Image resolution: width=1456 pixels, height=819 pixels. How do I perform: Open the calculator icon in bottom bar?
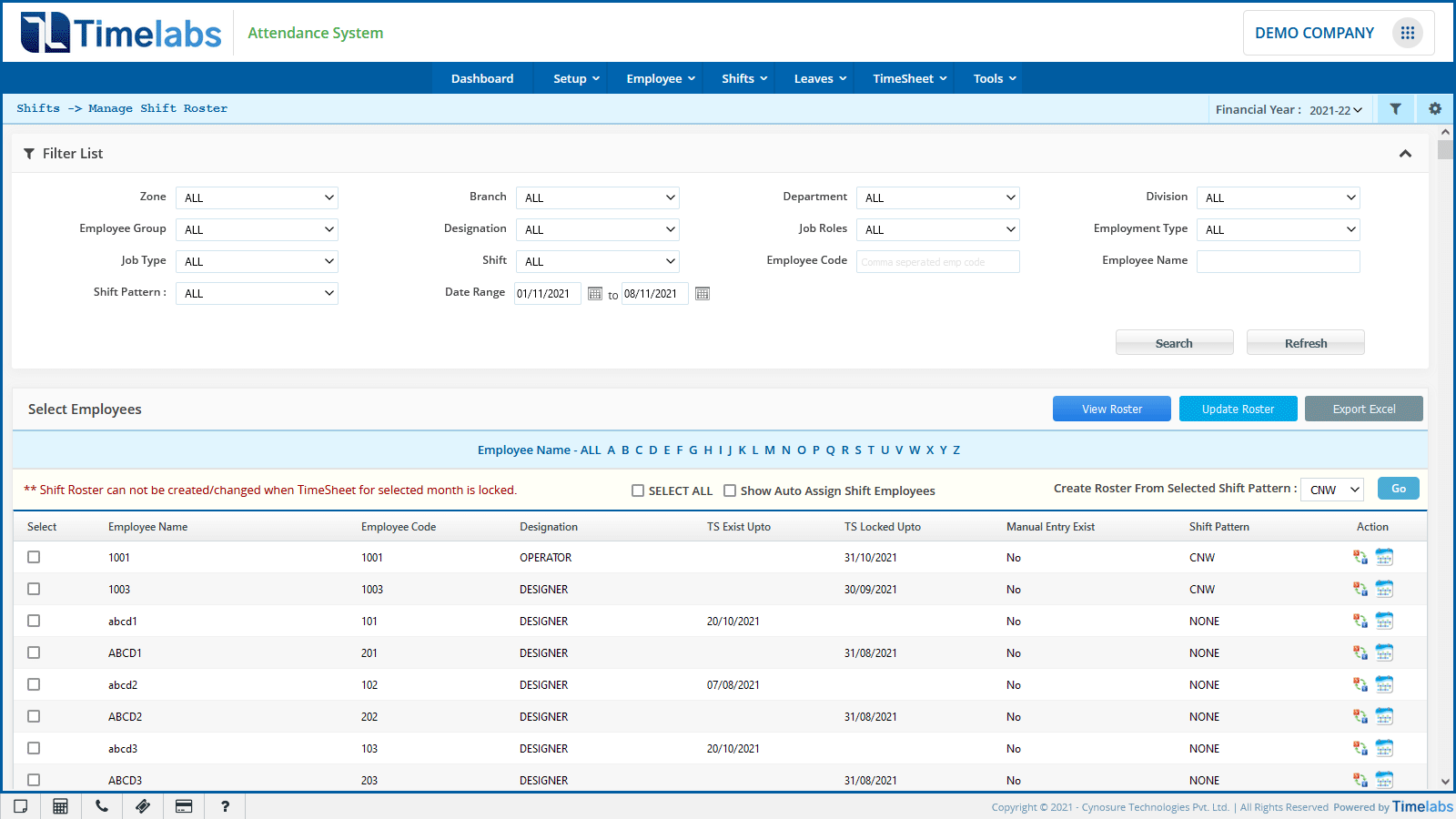coord(60,806)
